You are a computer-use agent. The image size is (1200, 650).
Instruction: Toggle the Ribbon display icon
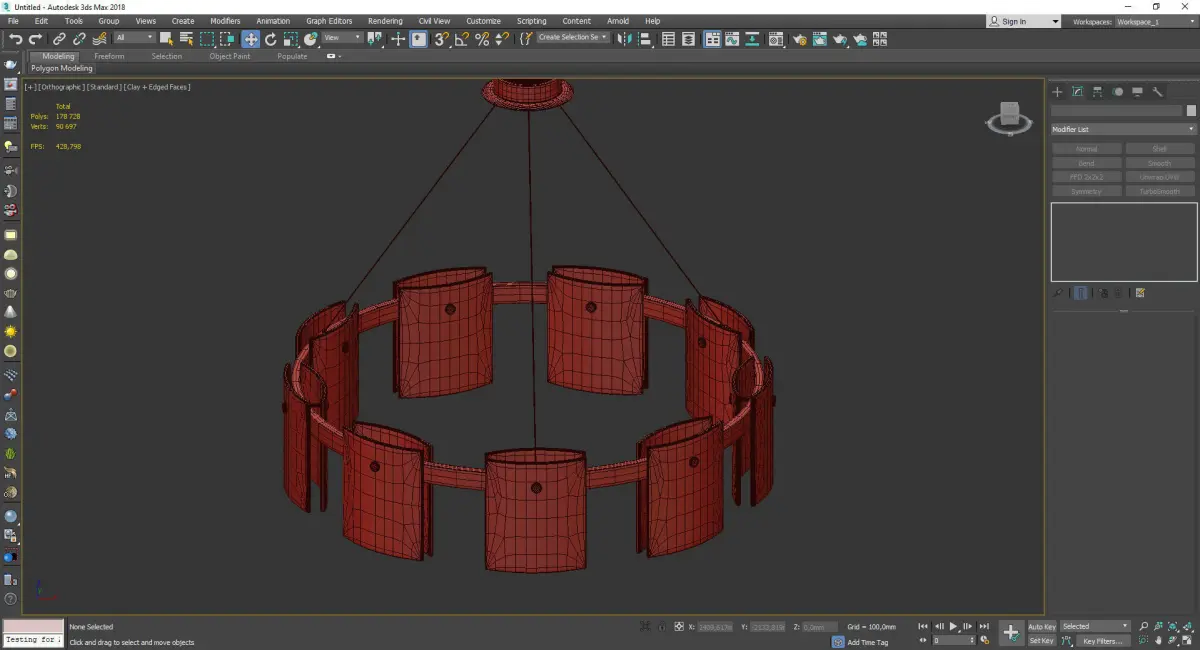click(712, 39)
